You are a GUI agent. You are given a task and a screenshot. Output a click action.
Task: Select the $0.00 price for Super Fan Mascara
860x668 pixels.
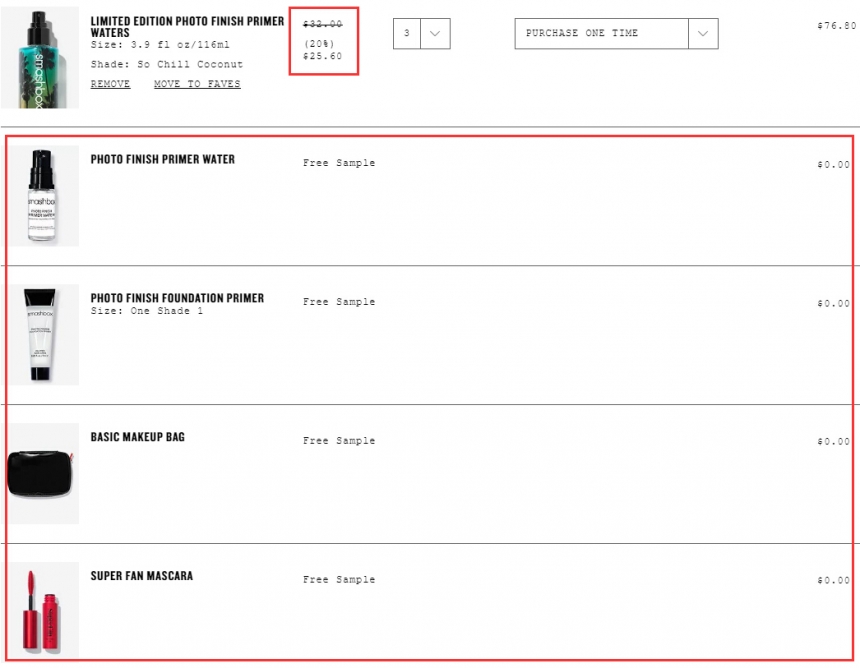click(833, 580)
